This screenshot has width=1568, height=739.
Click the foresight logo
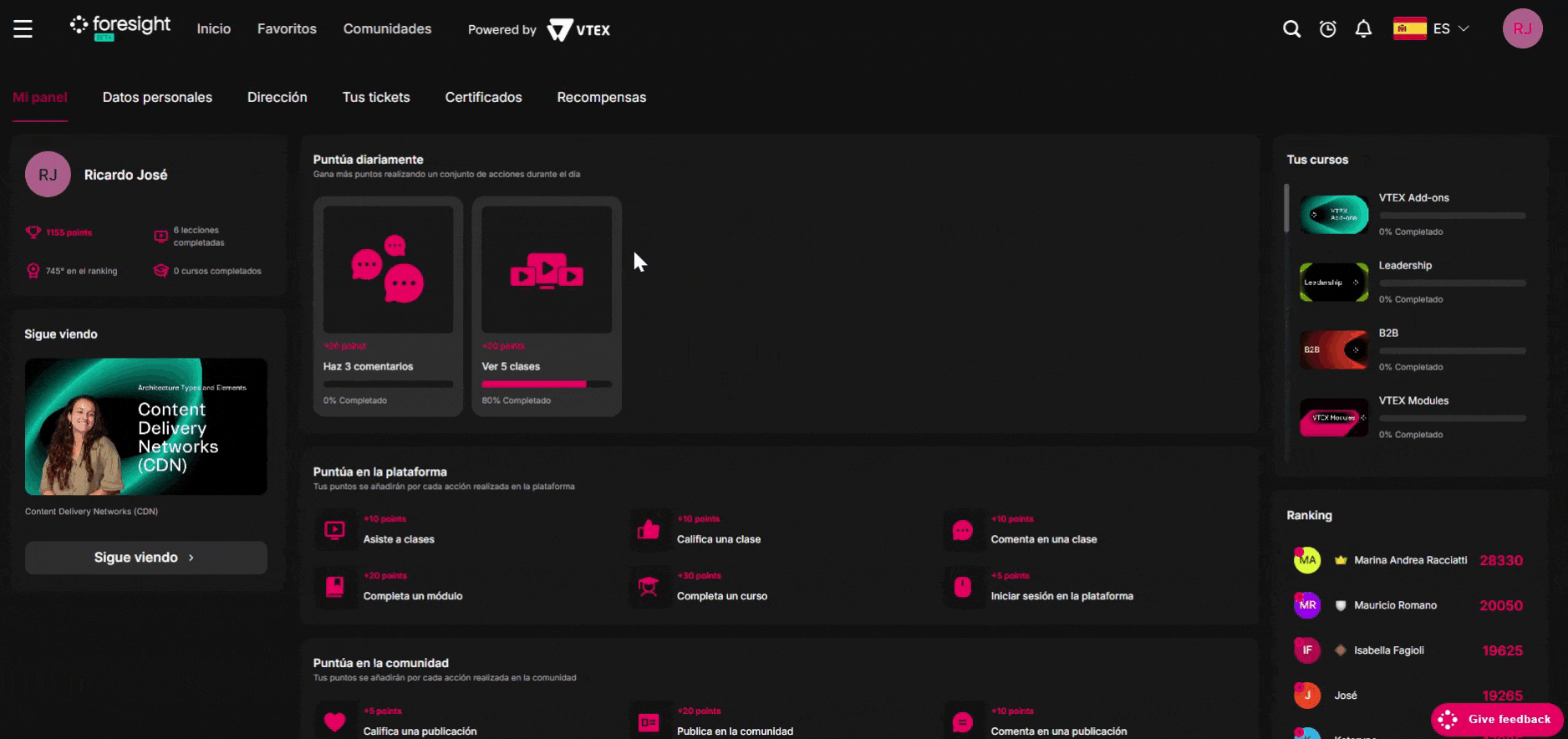pyautogui.click(x=120, y=27)
